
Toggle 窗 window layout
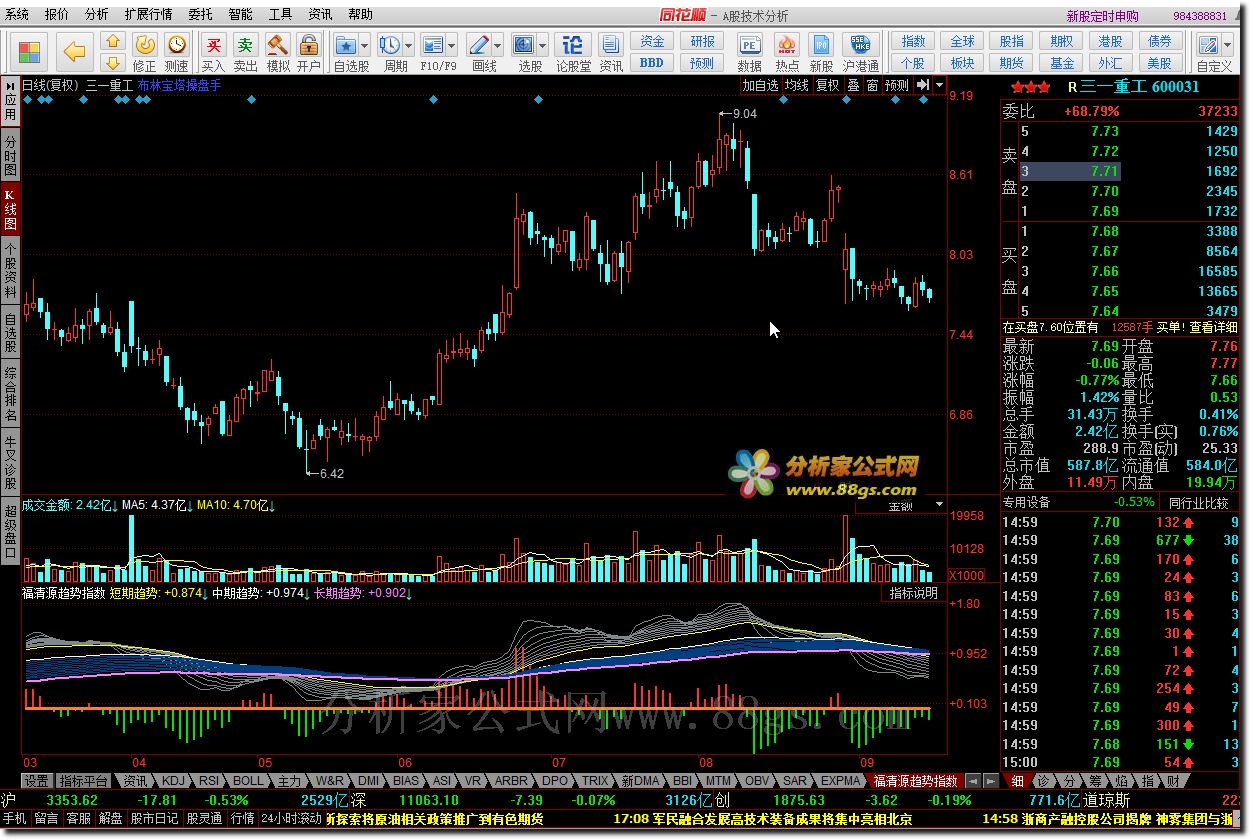(x=873, y=85)
